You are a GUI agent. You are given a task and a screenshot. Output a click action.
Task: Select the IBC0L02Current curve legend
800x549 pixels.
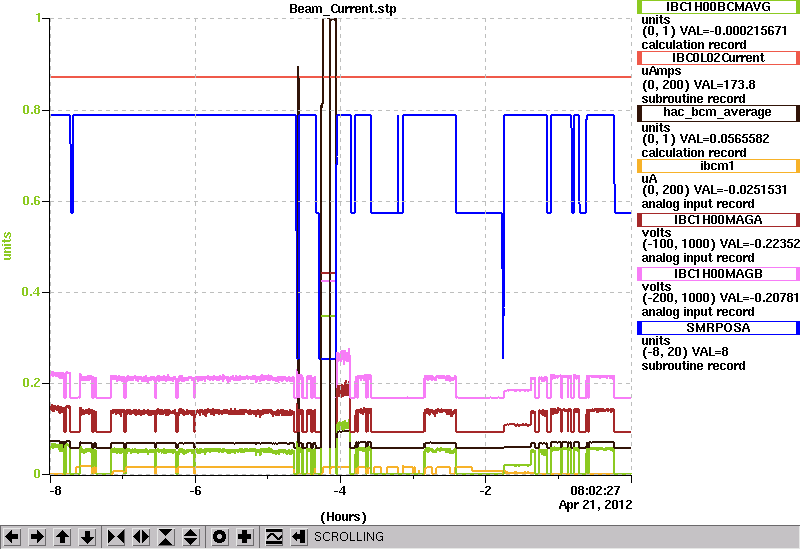pos(718,58)
